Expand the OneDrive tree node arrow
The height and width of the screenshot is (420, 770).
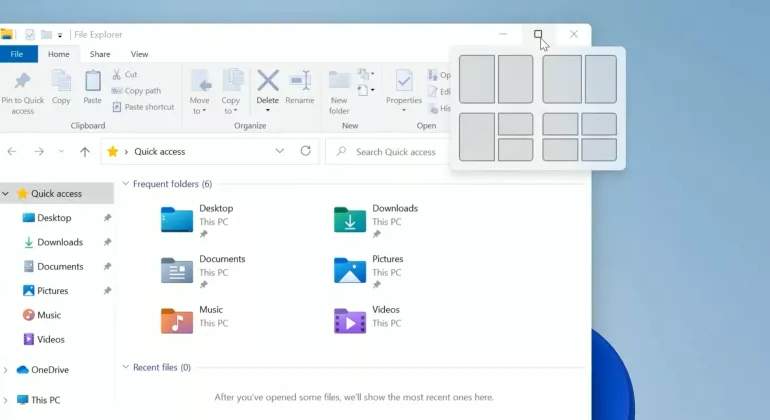pyautogui.click(x=5, y=370)
